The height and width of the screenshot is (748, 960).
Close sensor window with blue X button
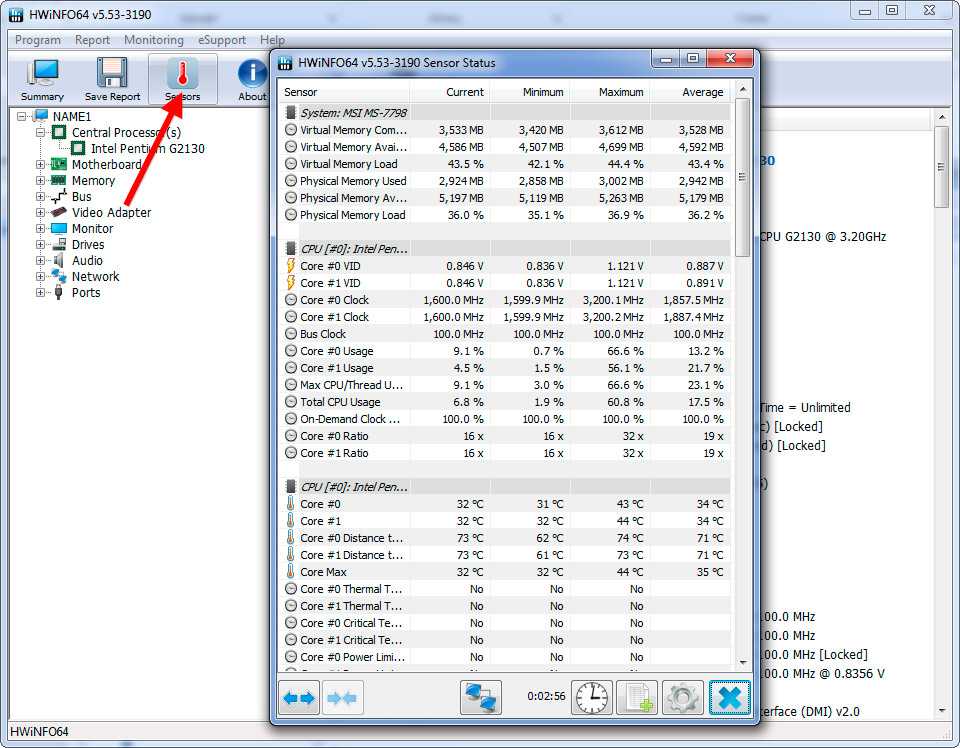[x=730, y=698]
